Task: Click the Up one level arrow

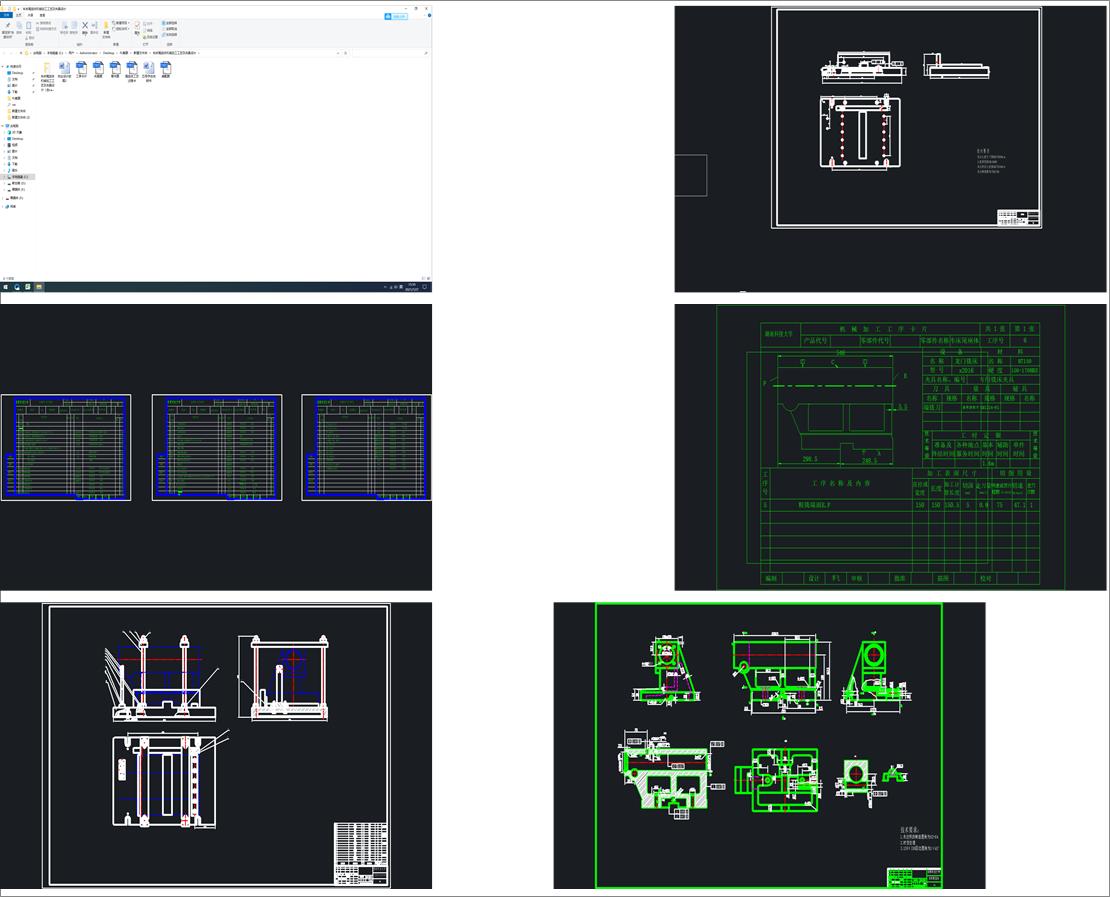Action: pyautogui.click(x=21, y=53)
